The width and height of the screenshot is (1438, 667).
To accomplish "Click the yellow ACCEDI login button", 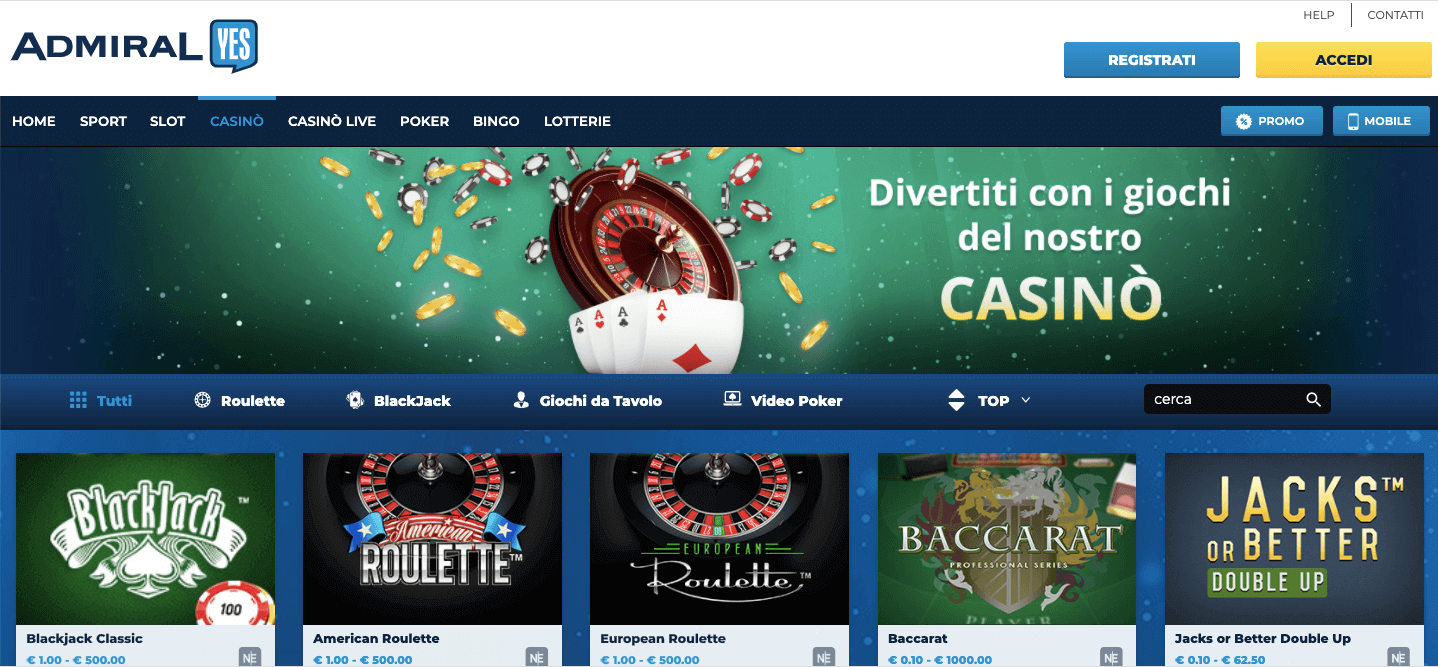I will (x=1344, y=60).
